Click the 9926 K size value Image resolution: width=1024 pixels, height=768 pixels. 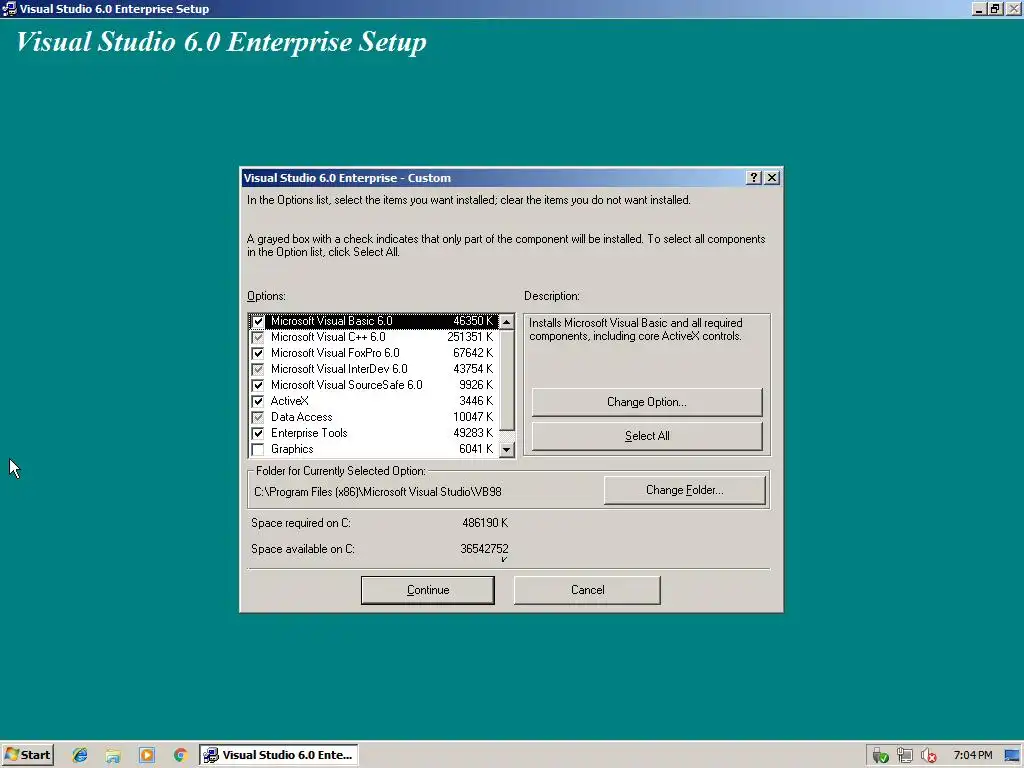point(476,385)
